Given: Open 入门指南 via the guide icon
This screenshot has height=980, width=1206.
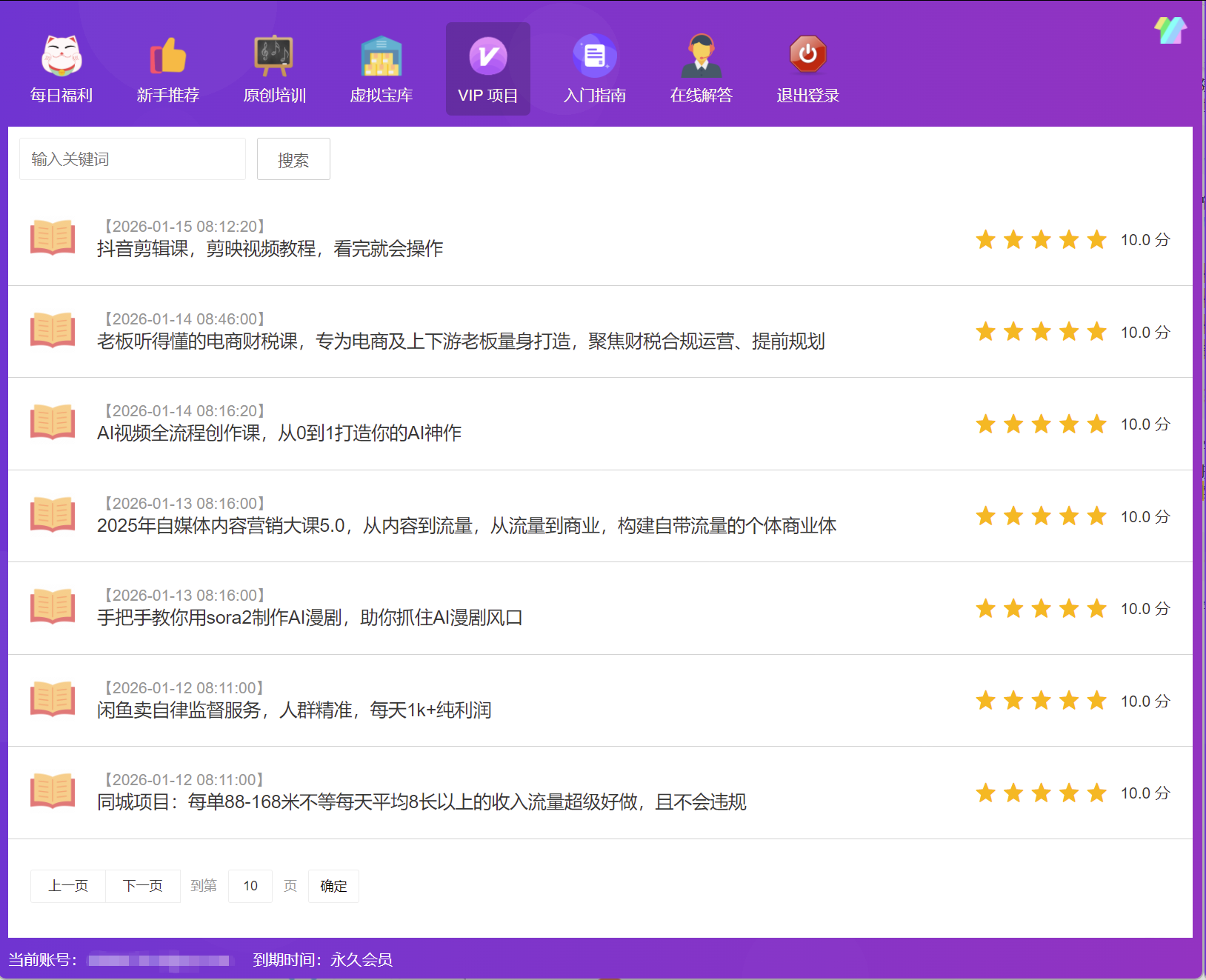Looking at the screenshot, I should [x=593, y=56].
